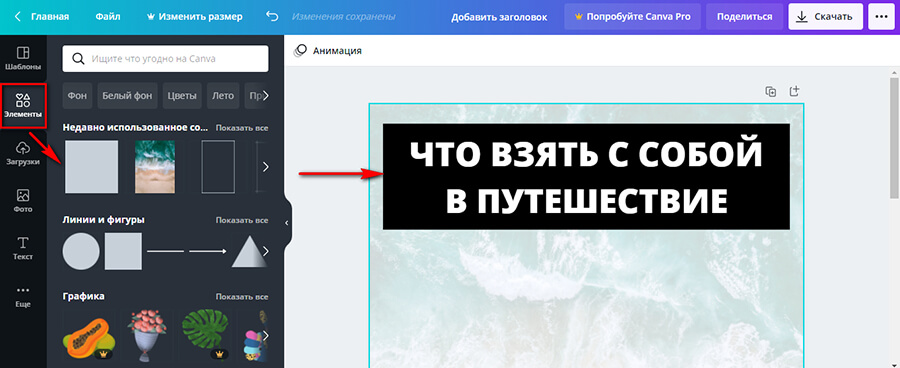Click Попробуйте Canva Pro button

point(632,17)
